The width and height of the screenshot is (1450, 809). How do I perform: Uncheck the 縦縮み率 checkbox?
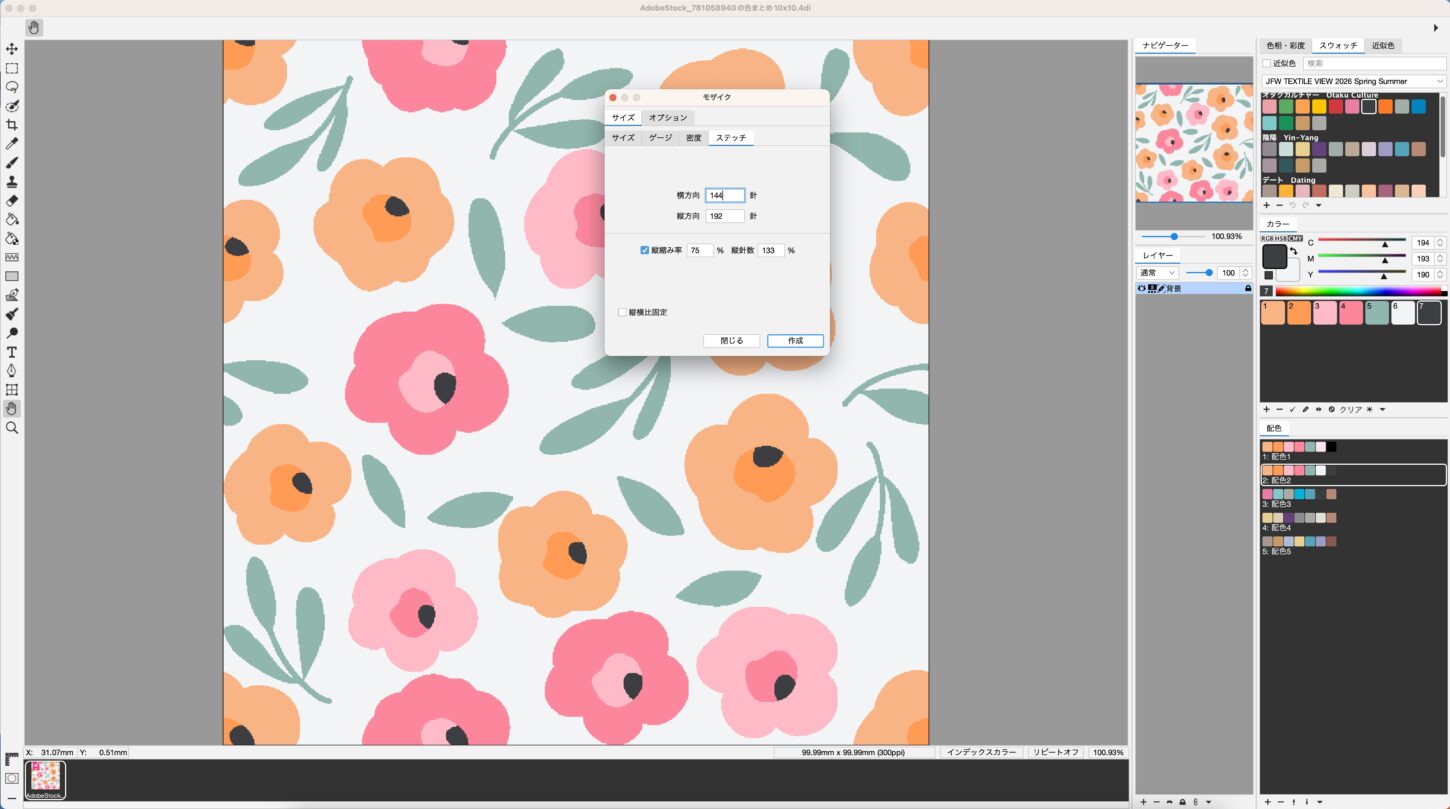tap(645, 250)
